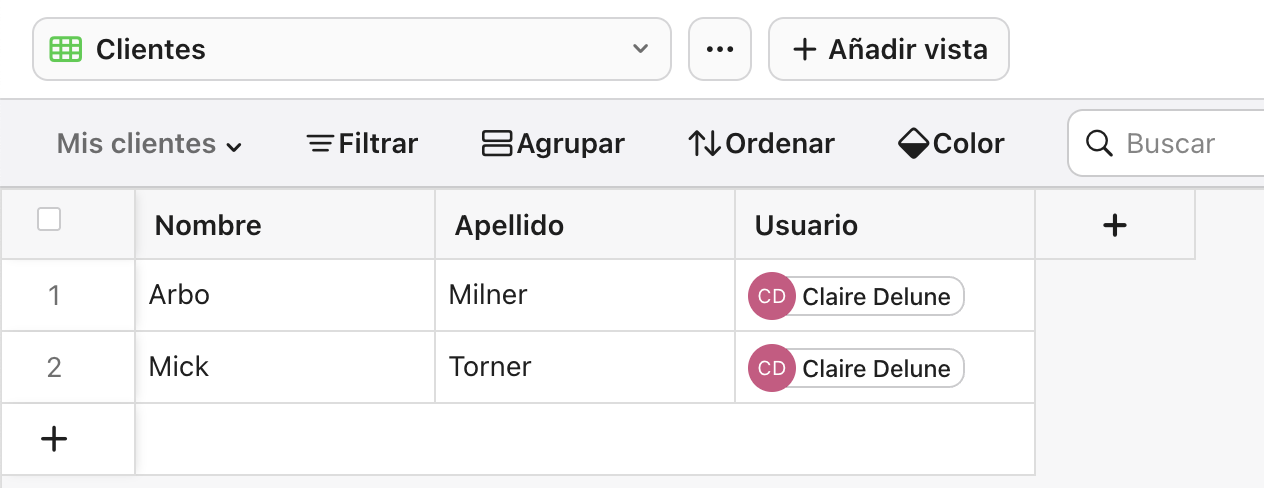Click the magnifying glass search icon

click(x=1099, y=144)
